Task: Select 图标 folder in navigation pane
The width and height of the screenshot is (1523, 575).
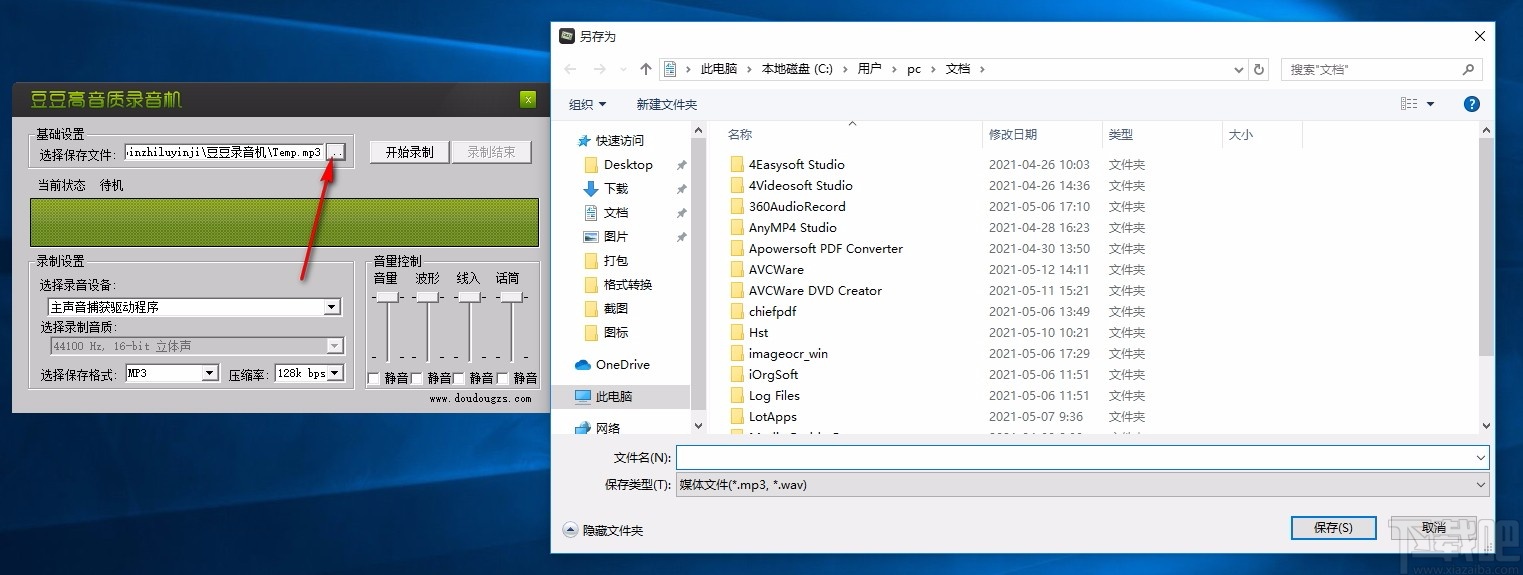Action: point(616,332)
